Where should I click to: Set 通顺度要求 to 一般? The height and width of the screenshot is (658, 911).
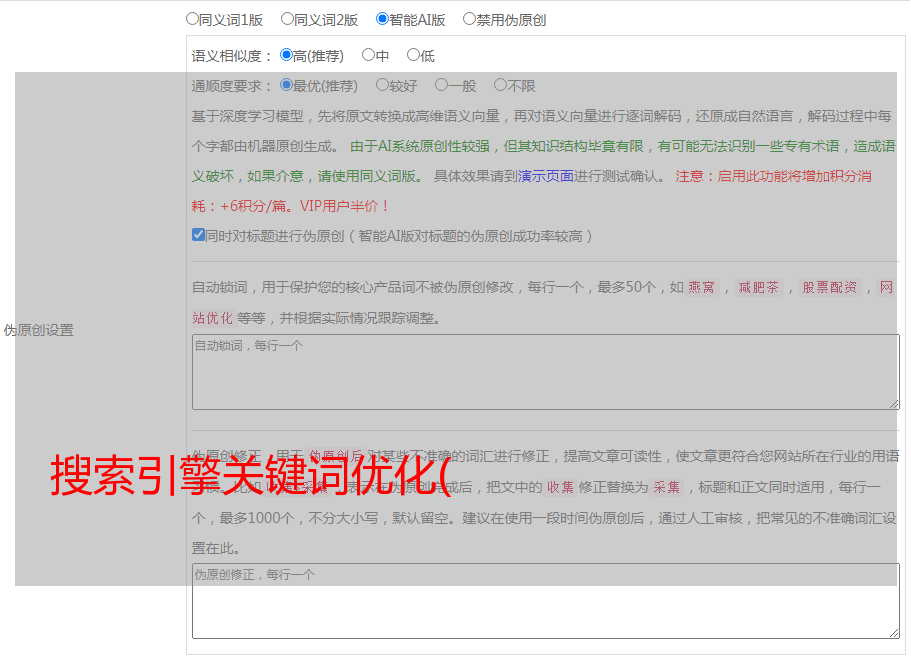click(x=441, y=86)
